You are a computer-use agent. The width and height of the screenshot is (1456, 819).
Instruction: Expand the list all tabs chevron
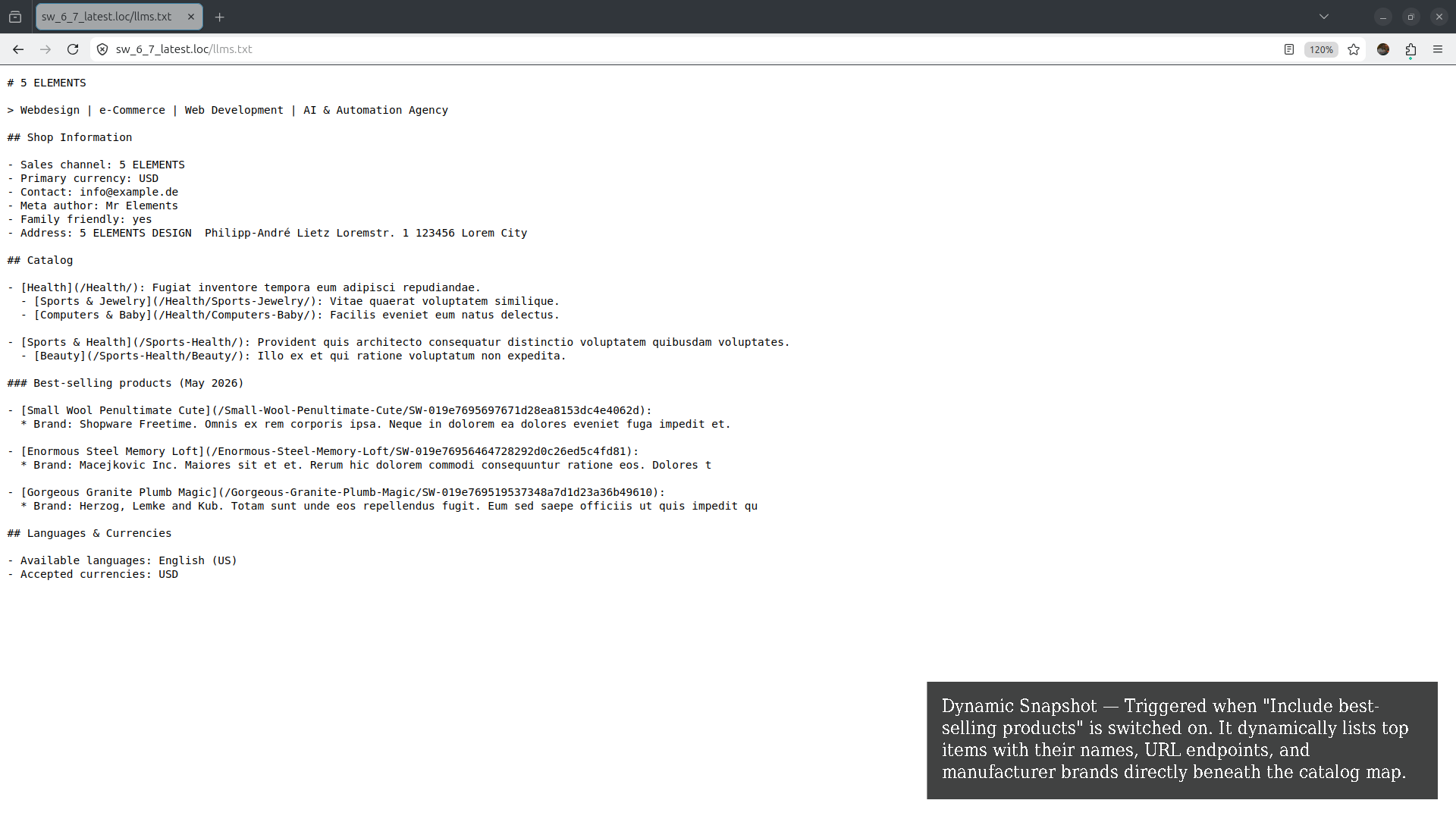1324,17
